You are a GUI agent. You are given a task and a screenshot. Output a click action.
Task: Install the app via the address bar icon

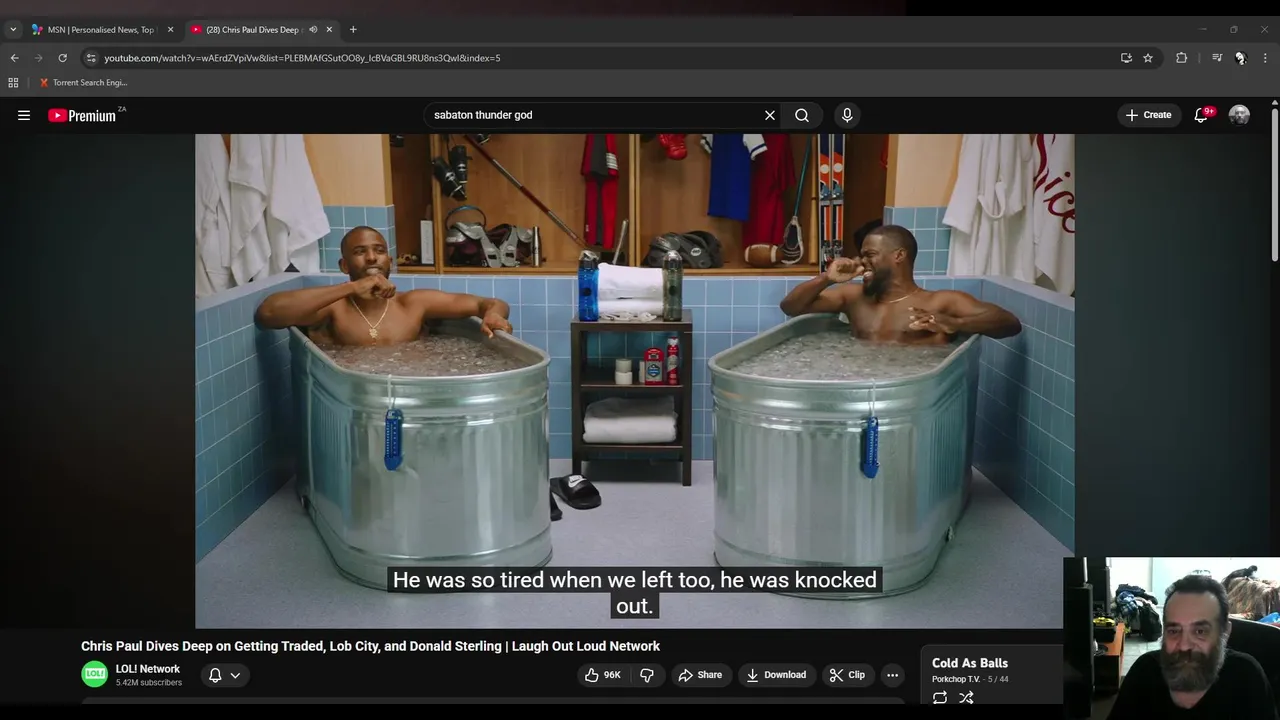pyautogui.click(x=1126, y=58)
